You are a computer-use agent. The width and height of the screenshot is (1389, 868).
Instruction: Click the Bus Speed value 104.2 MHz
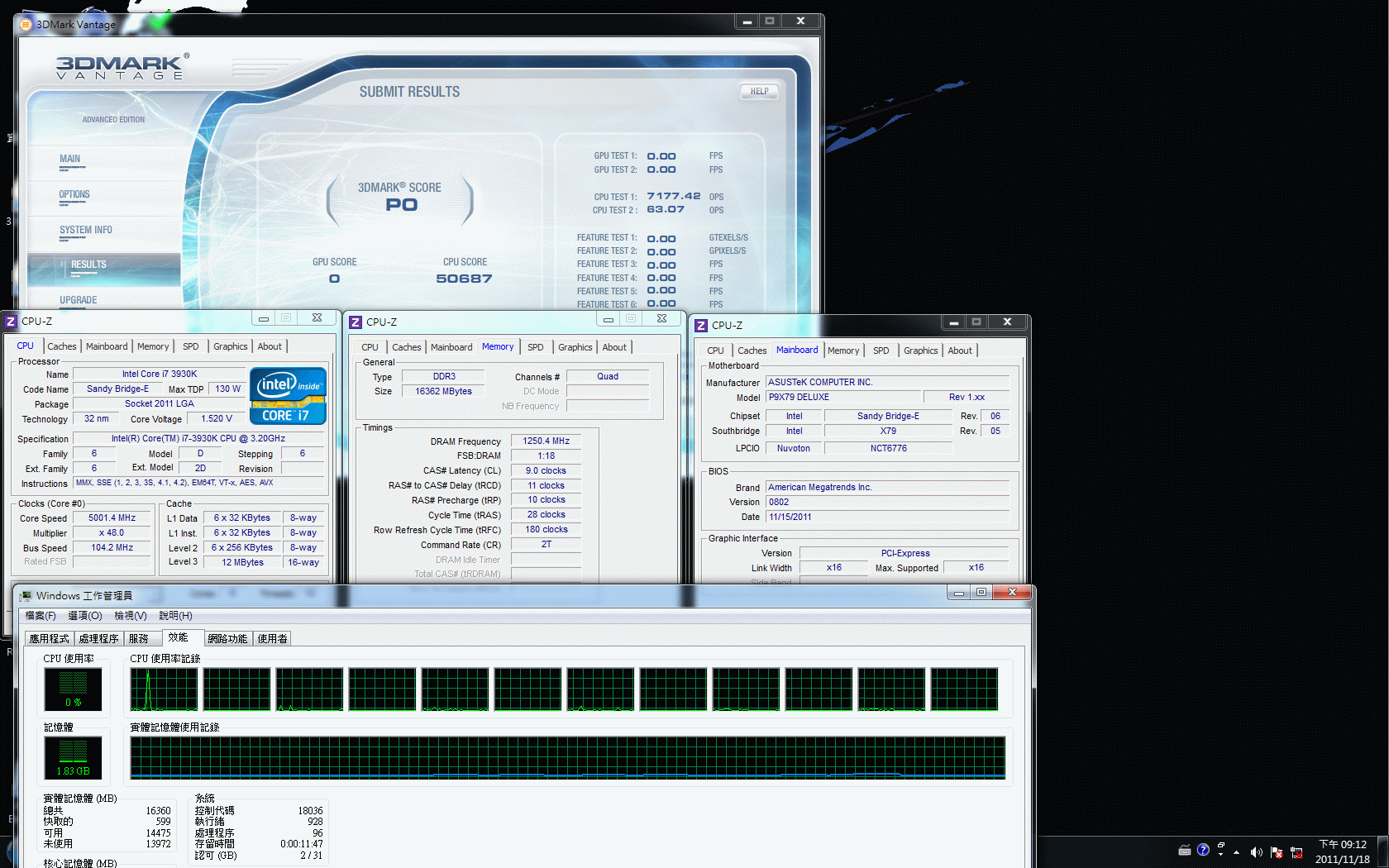pyautogui.click(x=112, y=548)
